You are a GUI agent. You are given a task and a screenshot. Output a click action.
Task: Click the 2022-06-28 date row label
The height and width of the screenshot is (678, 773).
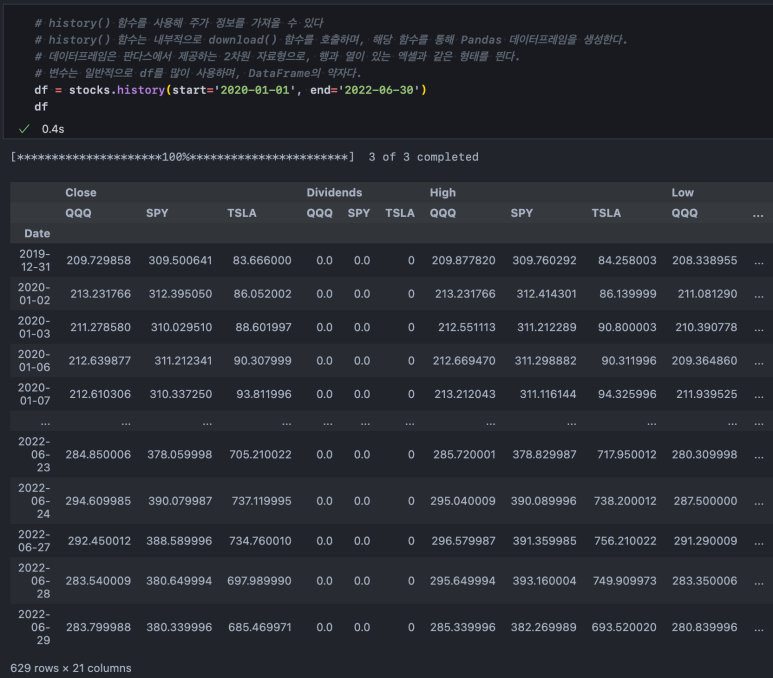tap(34, 580)
